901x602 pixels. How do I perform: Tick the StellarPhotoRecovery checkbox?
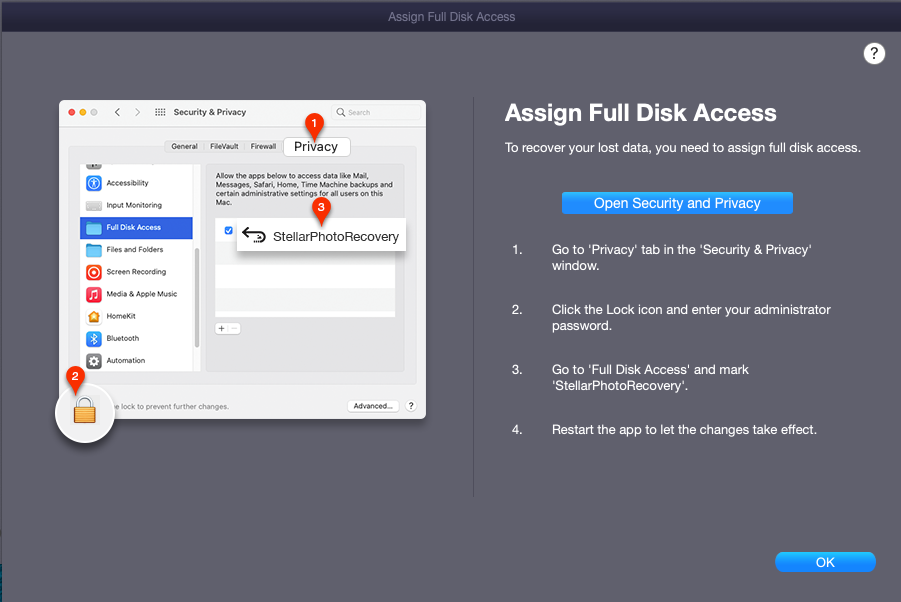[x=229, y=230]
